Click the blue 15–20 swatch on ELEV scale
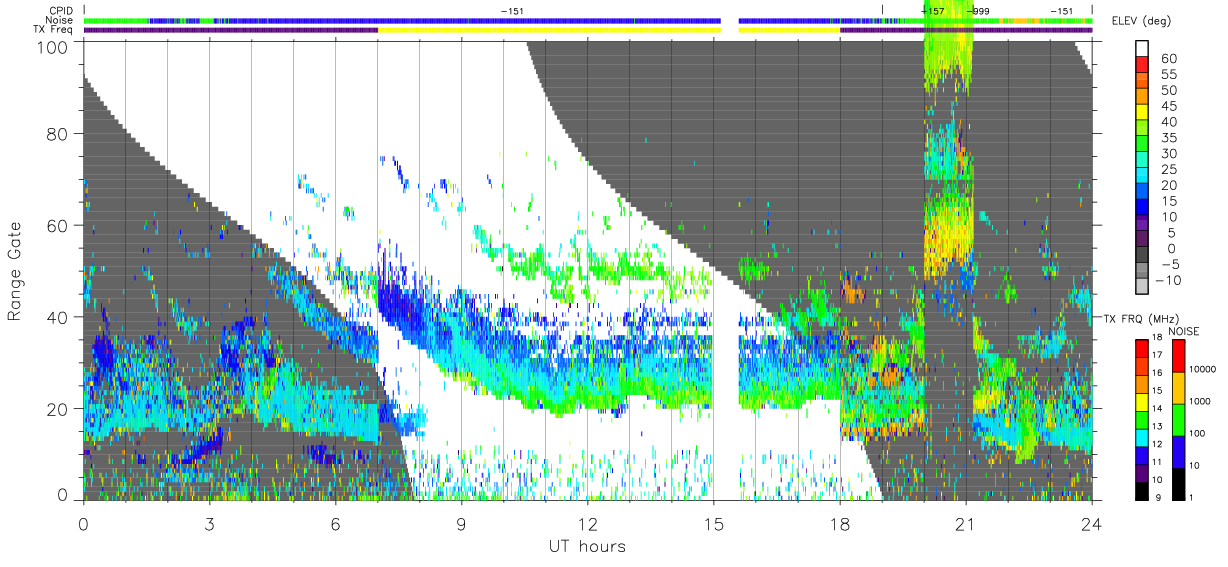The height and width of the screenshot is (567, 1228). tap(1143, 192)
